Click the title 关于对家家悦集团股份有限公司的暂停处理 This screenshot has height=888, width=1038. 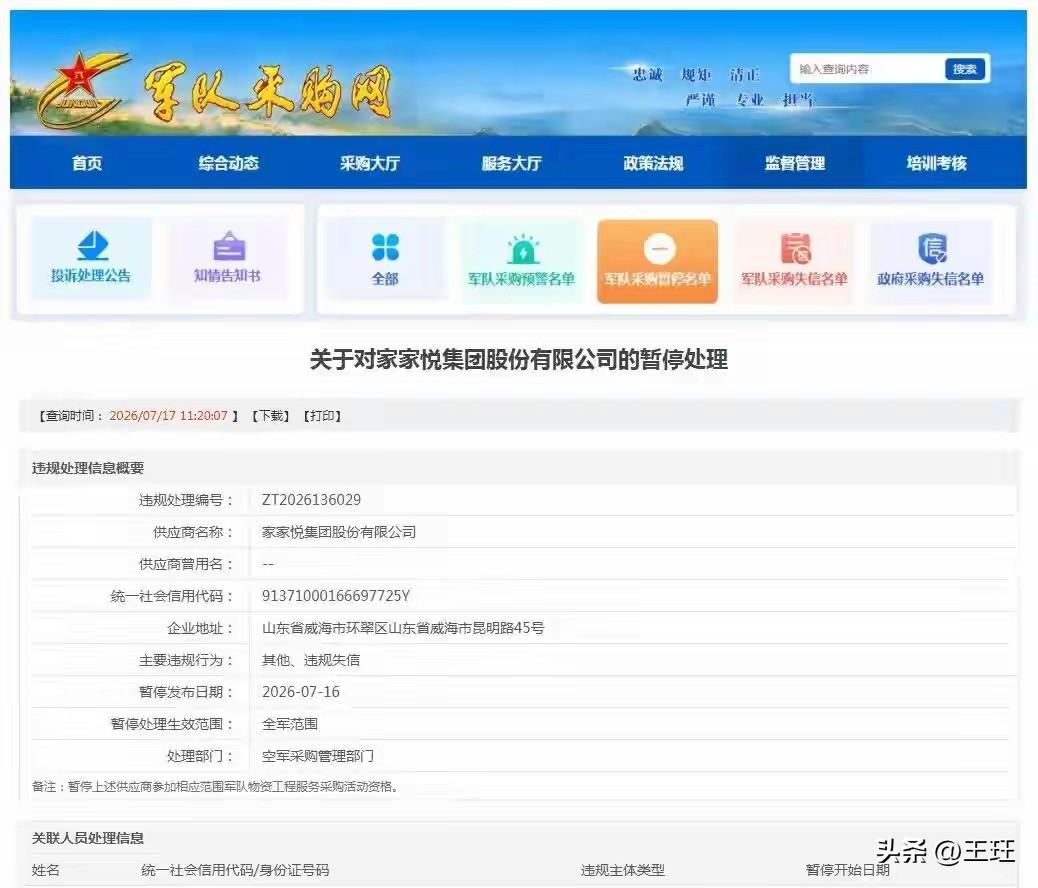[519, 360]
